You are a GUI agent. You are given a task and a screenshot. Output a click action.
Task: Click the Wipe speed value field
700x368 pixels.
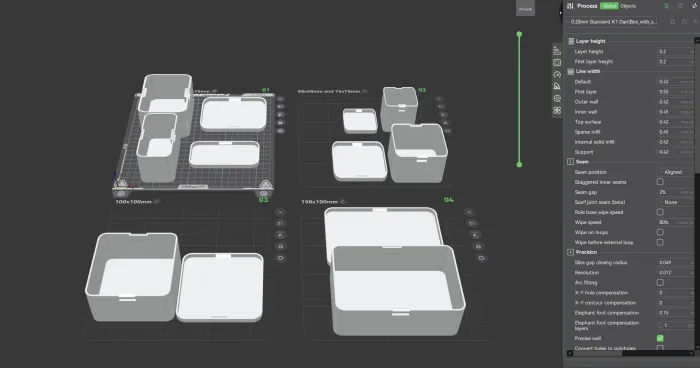click(675, 222)
